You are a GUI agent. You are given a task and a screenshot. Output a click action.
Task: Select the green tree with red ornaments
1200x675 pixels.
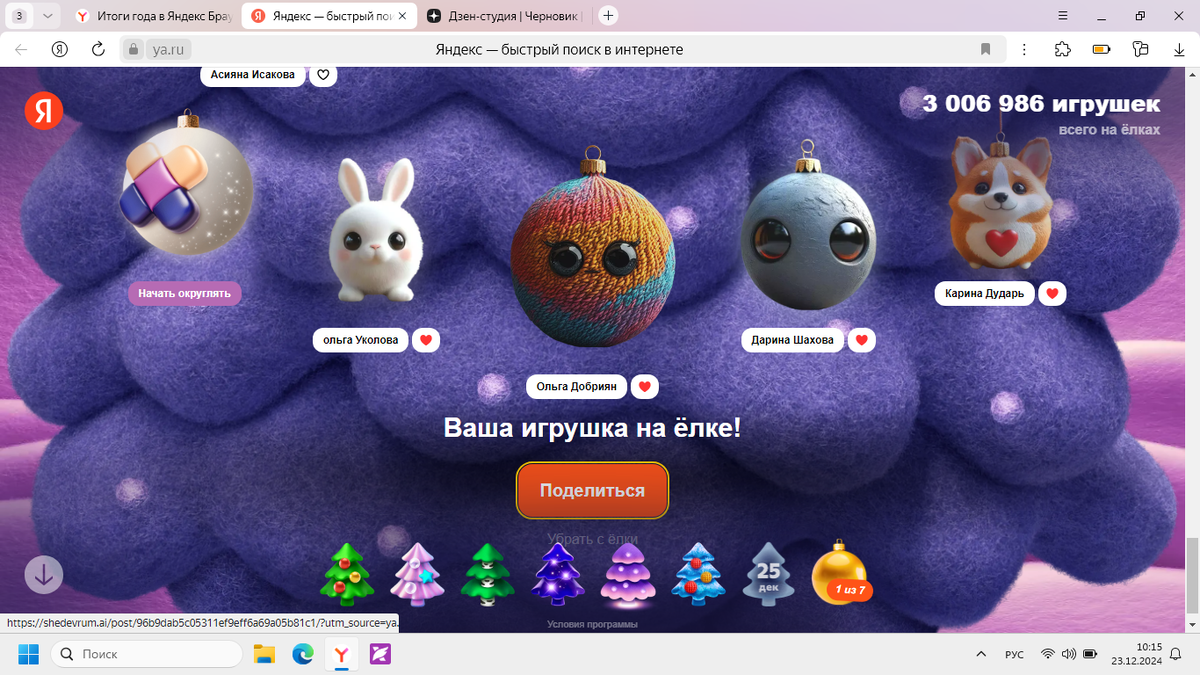[346, 574]
